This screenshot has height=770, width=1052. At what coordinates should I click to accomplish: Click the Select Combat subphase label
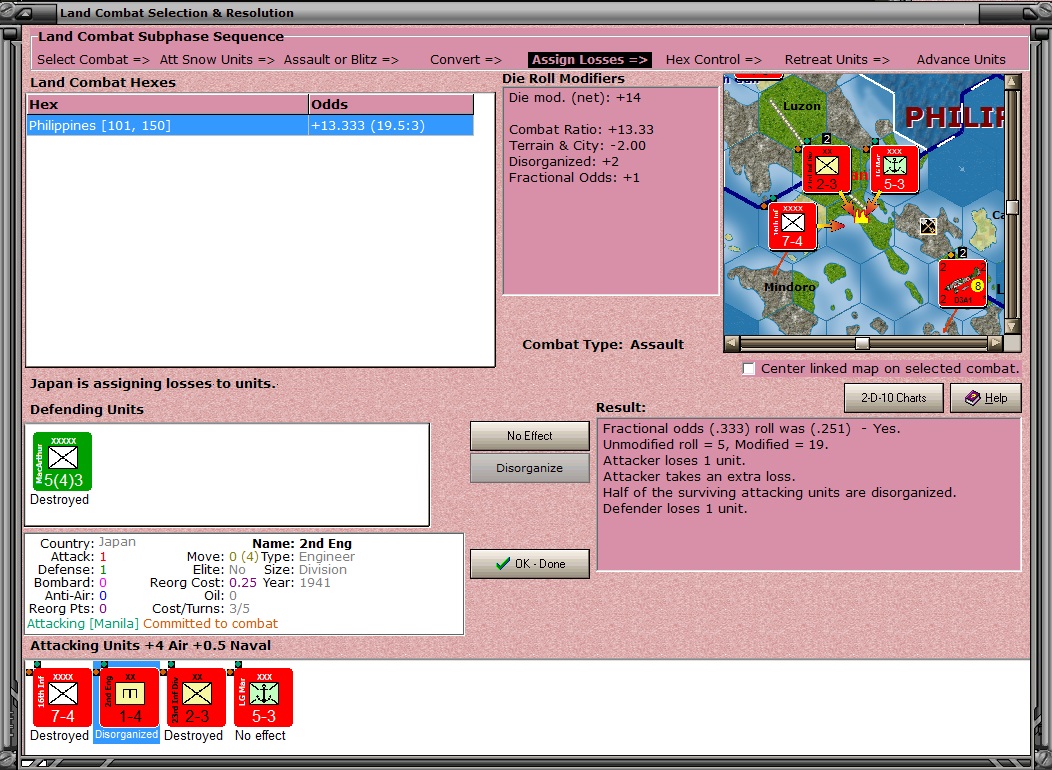pyautogui.click(x=93, y=60)
